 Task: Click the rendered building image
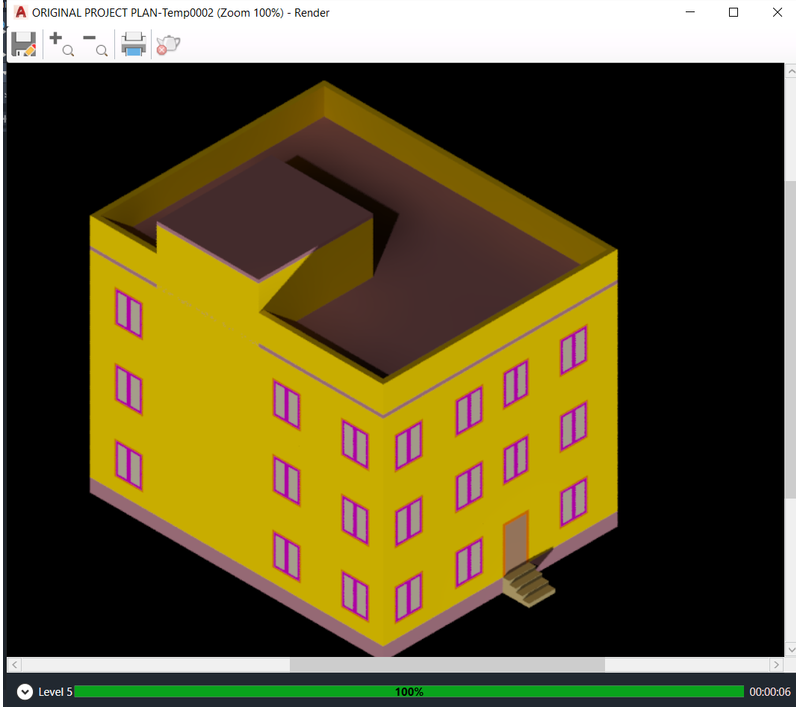(354, 369)
